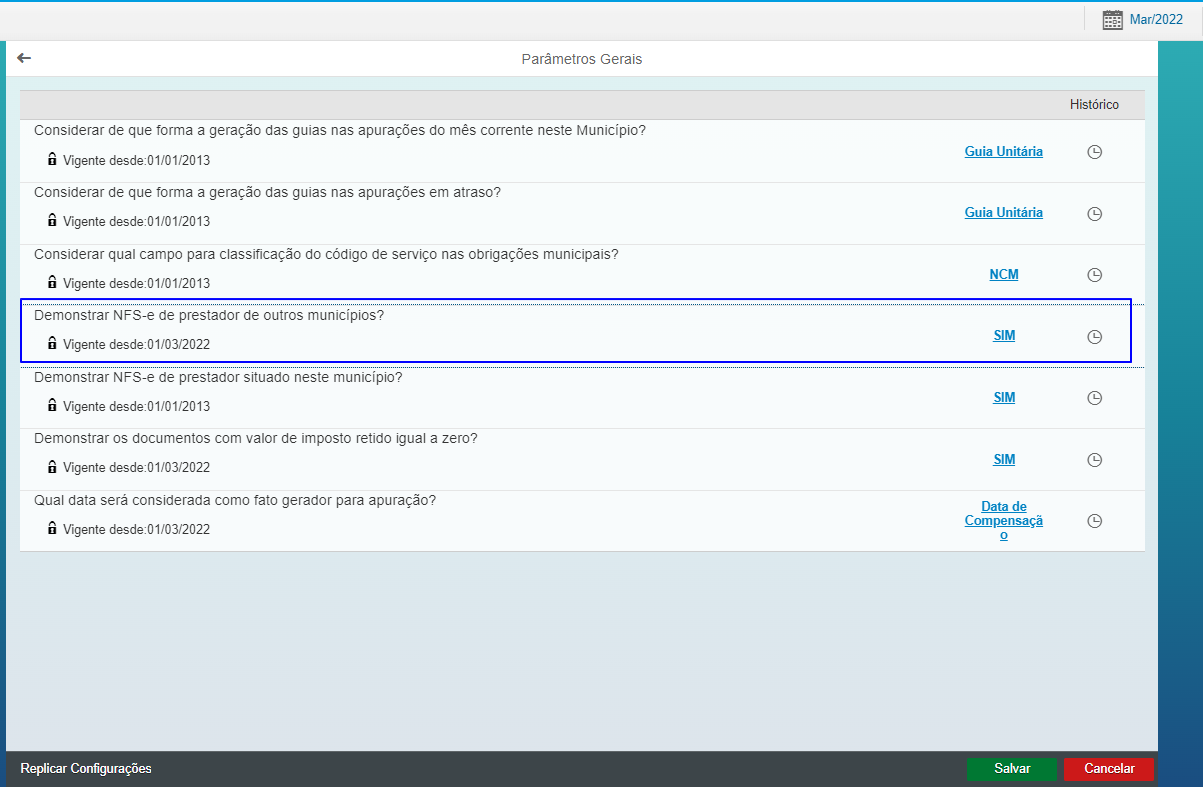The height and width of the screenshot is (787, 1203).
Task: Change Guia Unitária value for late assessments
Action: [x=1003, y=213]
